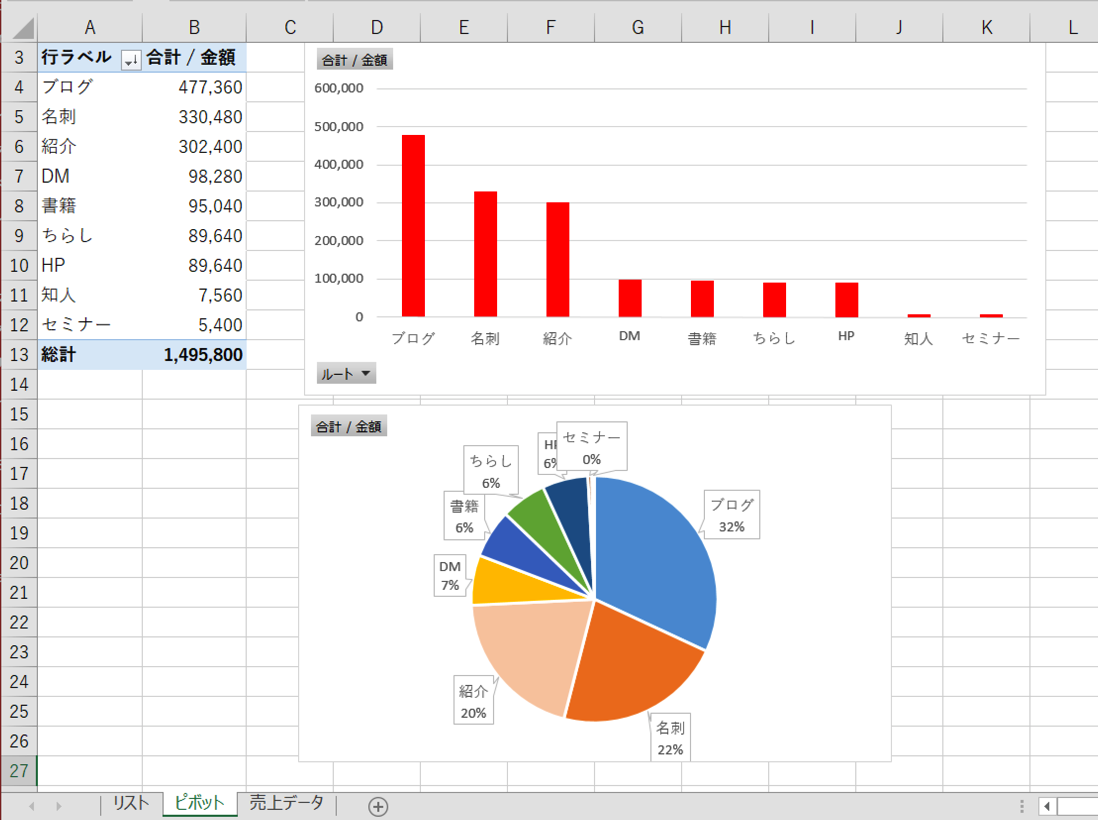Select cell with value 330,480

[194, 117]
